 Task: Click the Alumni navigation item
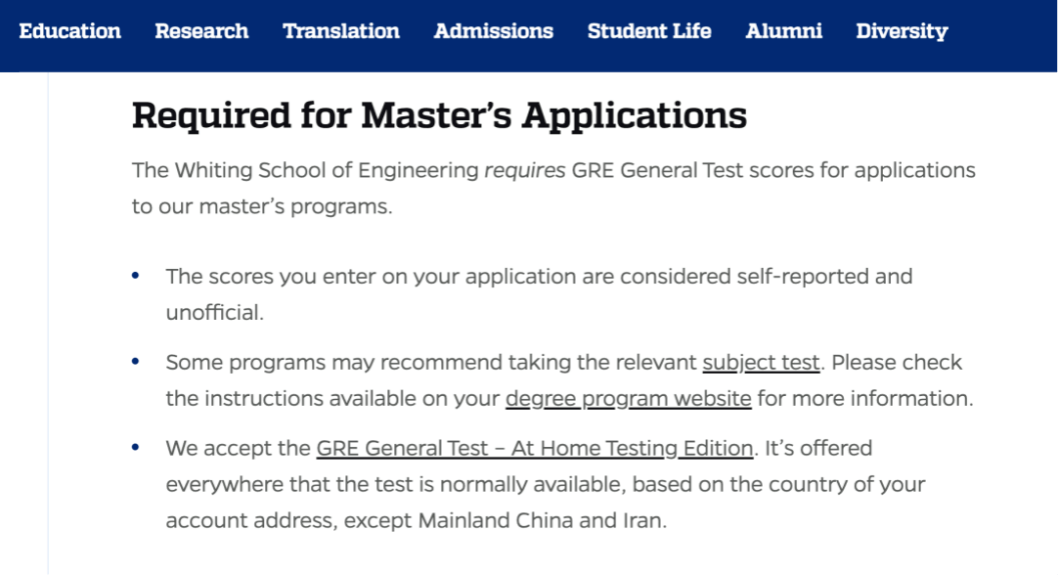(784, 31)
